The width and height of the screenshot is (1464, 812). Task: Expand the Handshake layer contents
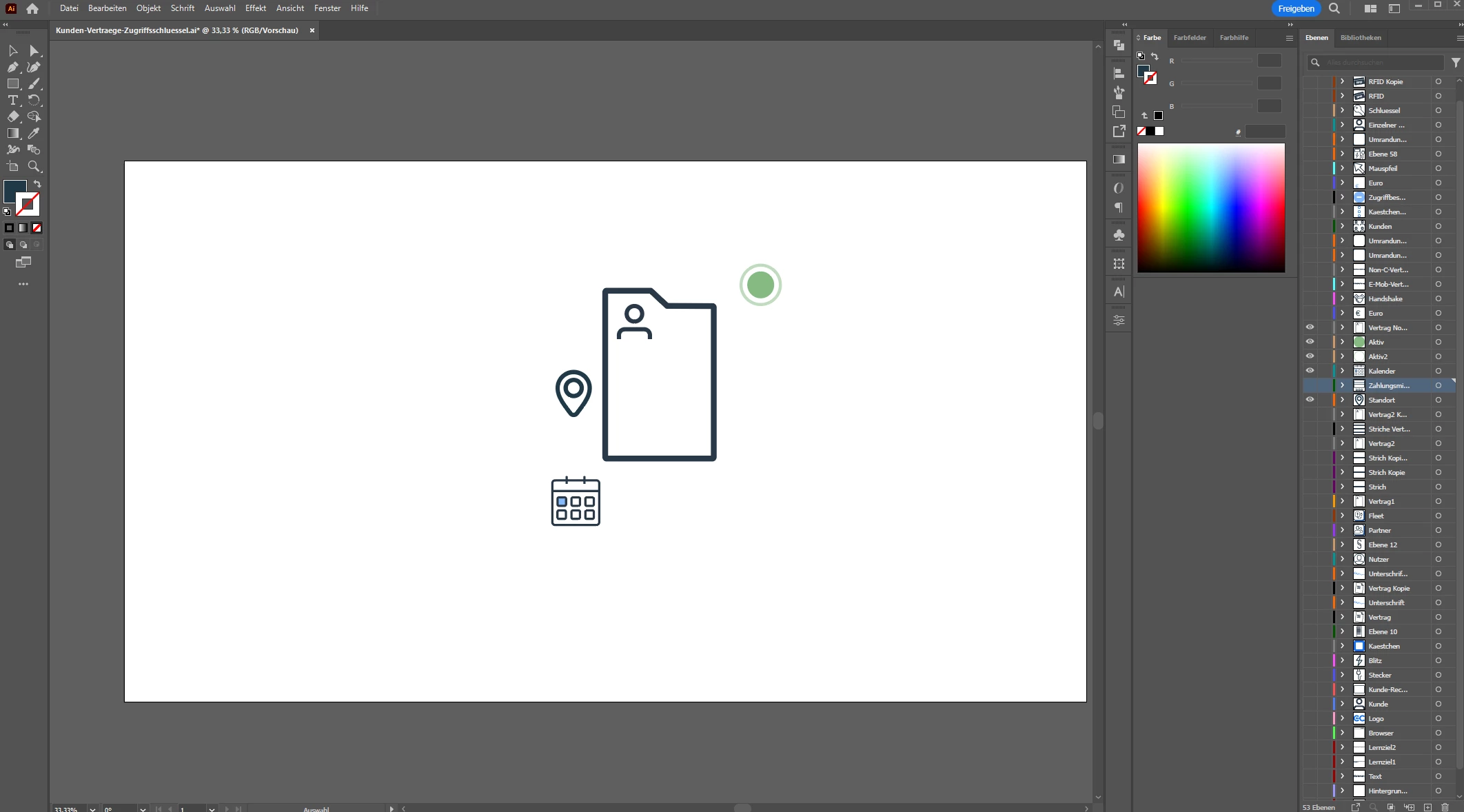click(1342, 298)
